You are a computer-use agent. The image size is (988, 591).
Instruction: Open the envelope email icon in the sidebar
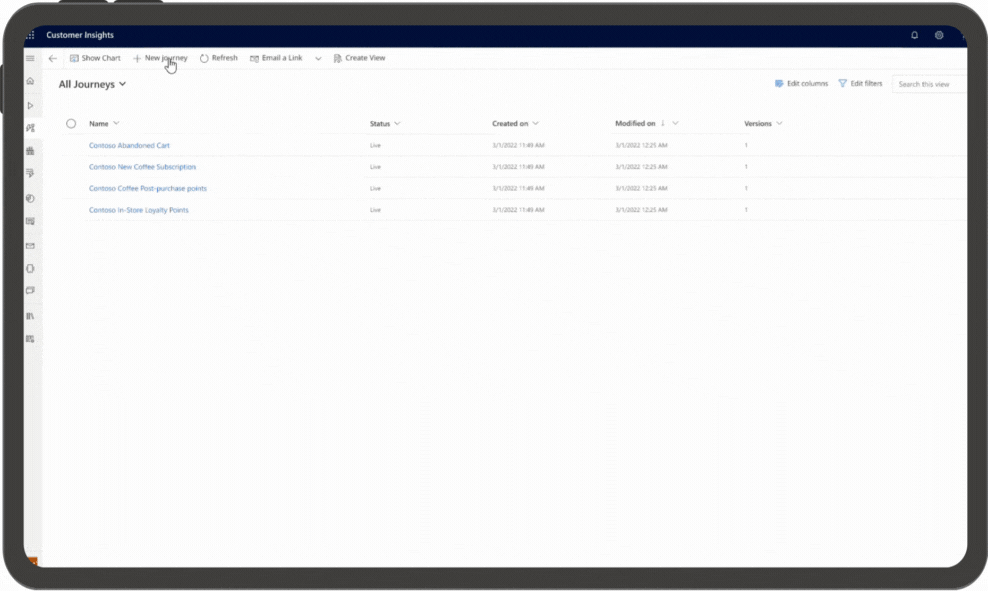[x=30, y=246]
